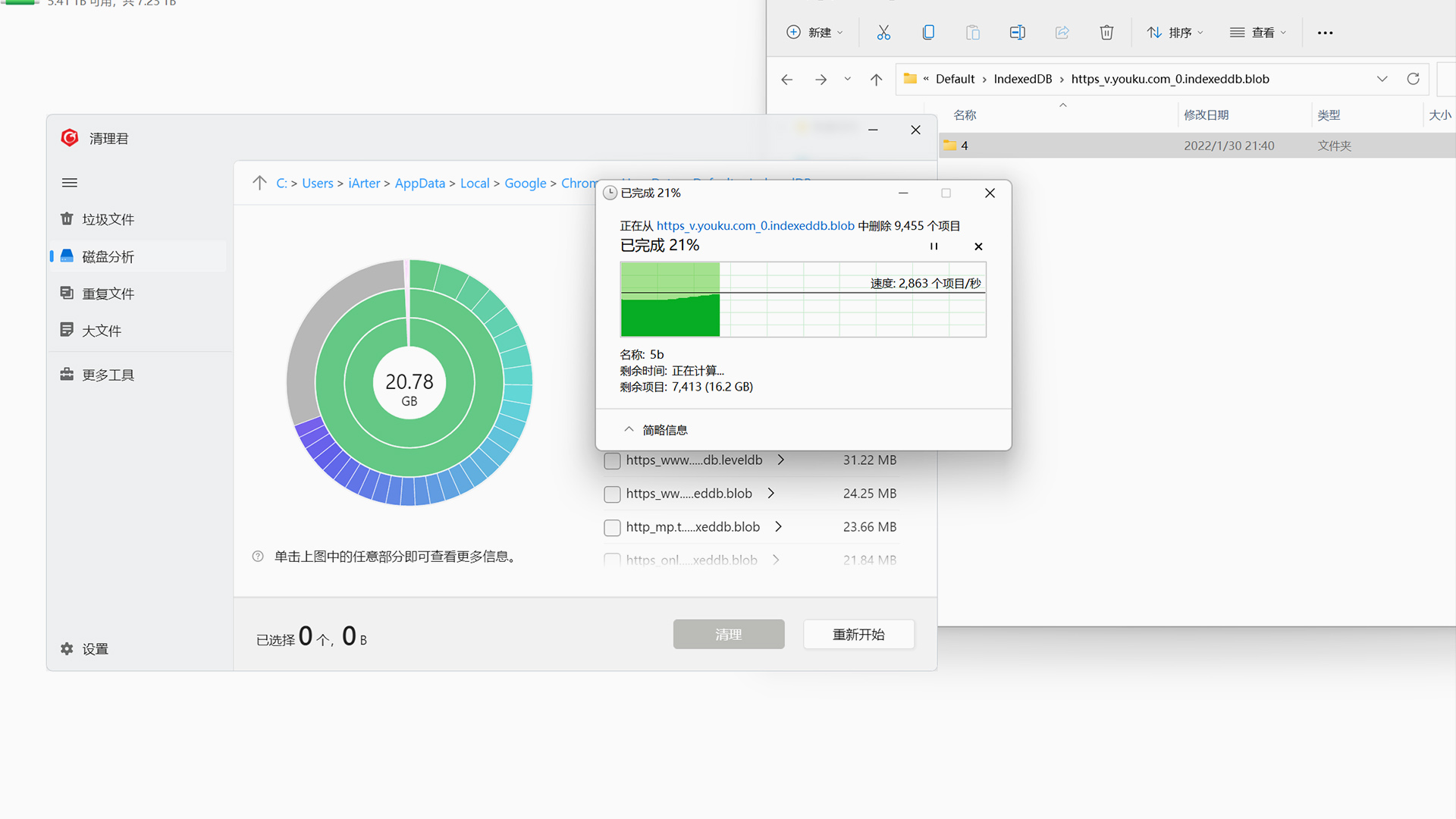Click the Copy icon in Explorer toolbar
This screenshot has height=819, width=1456.
(x=928, y=33)
